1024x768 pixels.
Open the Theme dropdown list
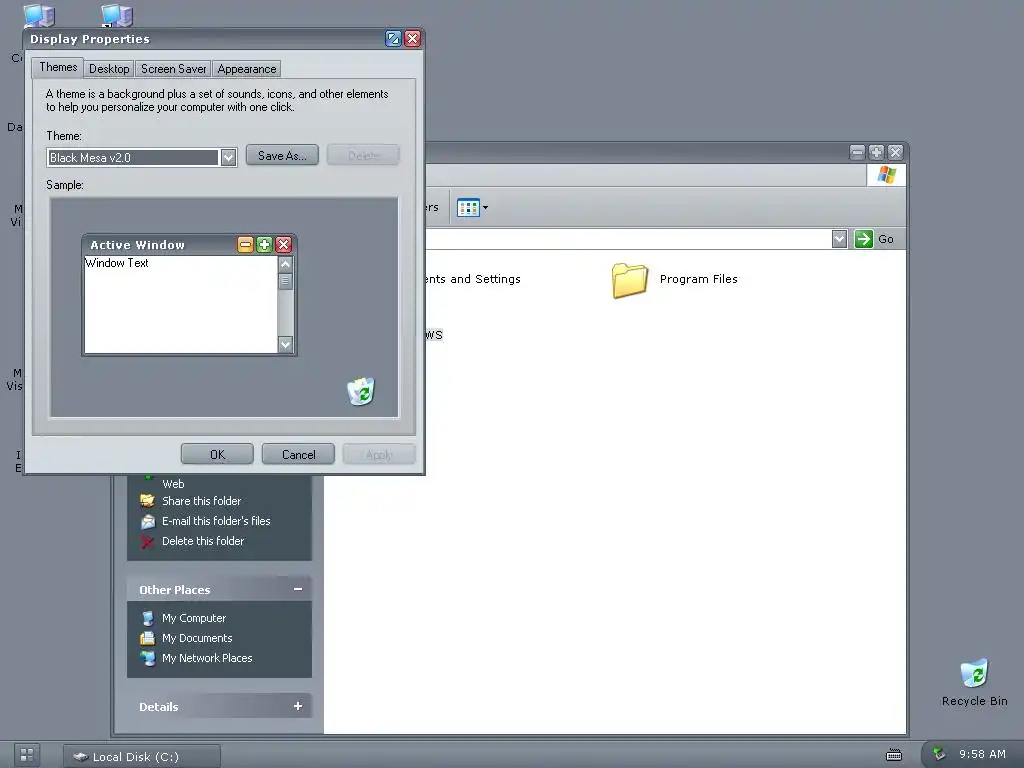(x=228, y=157)
